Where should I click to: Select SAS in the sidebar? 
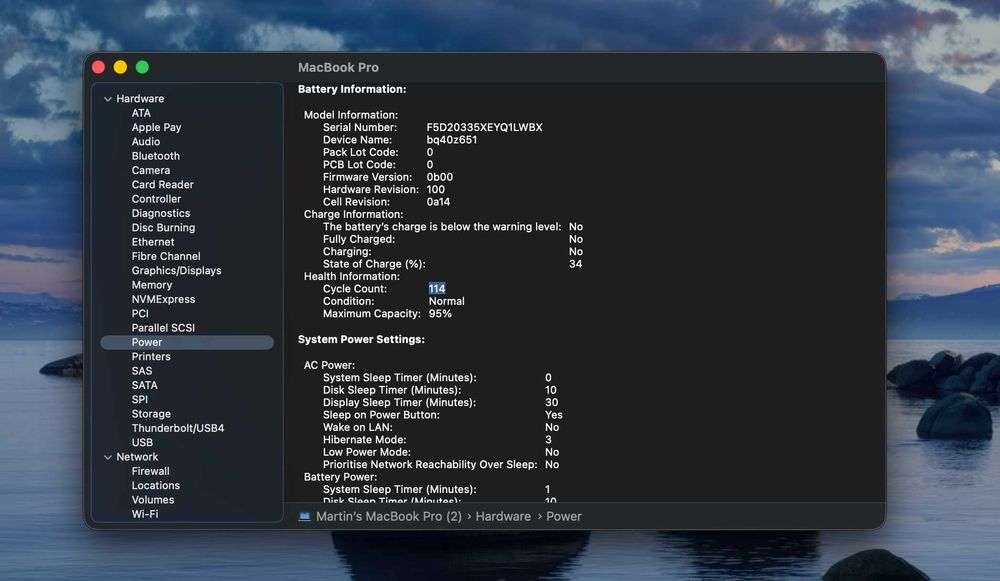(142, 371)
